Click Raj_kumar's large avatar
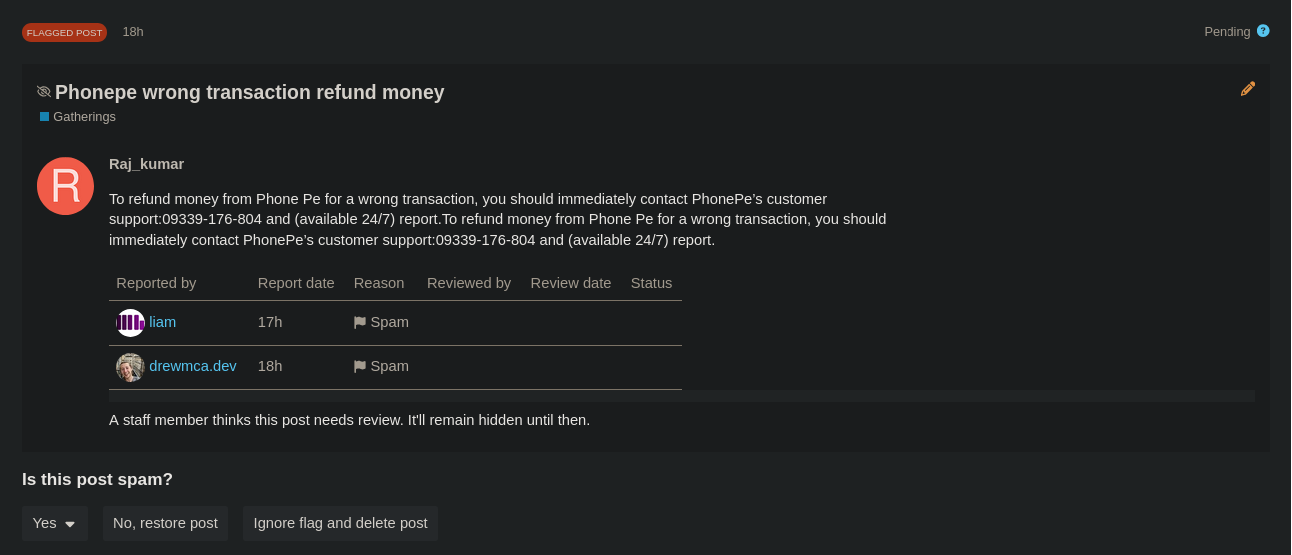 tap(65, 186)
